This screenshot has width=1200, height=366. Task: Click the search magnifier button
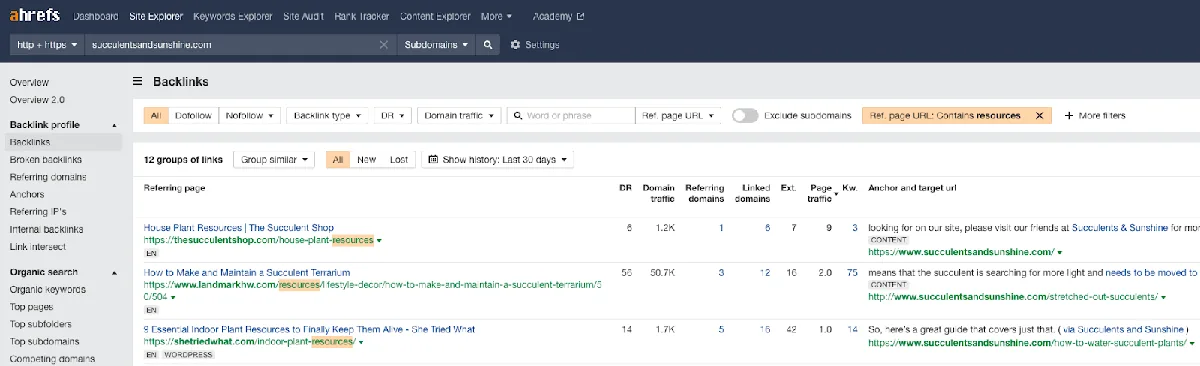tap(487, 45)
